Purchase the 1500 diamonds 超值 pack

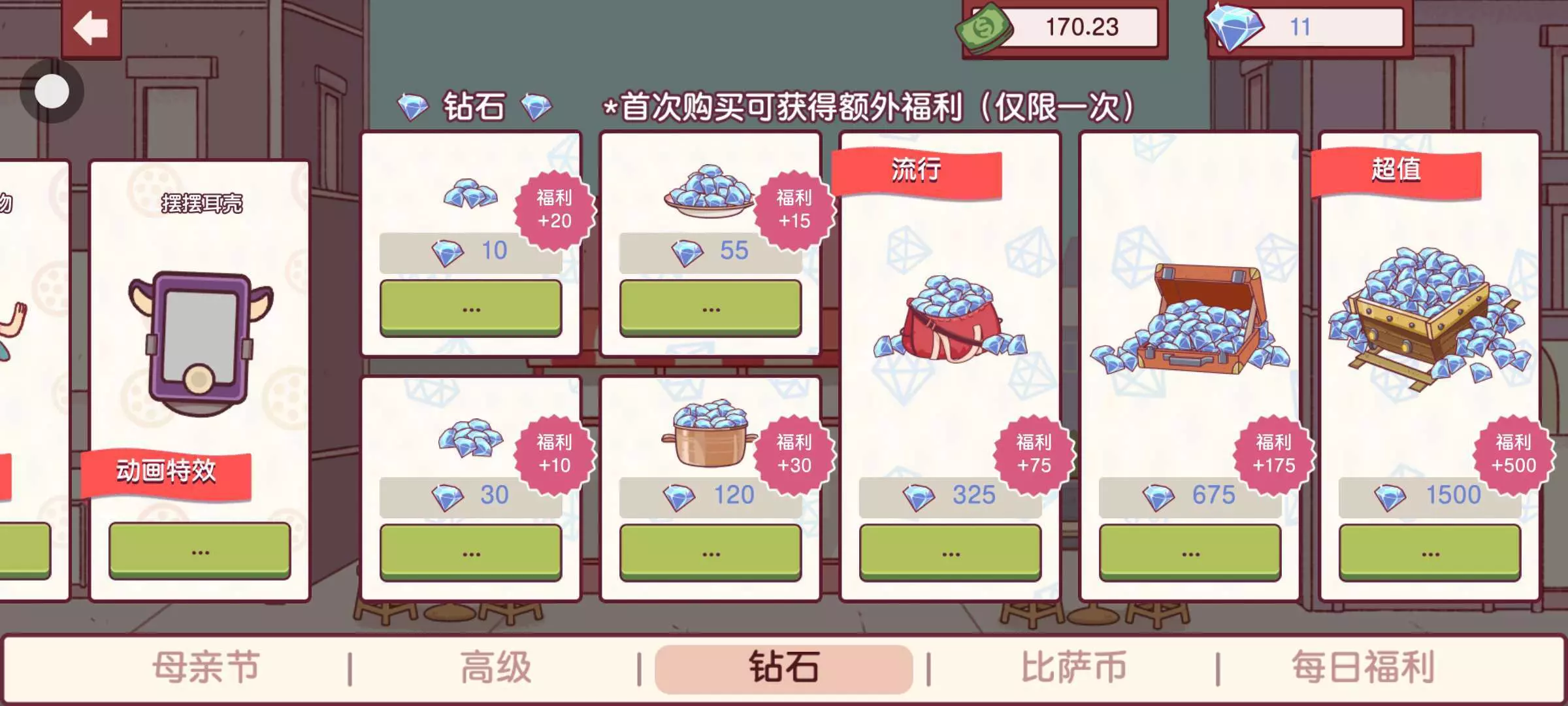click(1429, 552)
